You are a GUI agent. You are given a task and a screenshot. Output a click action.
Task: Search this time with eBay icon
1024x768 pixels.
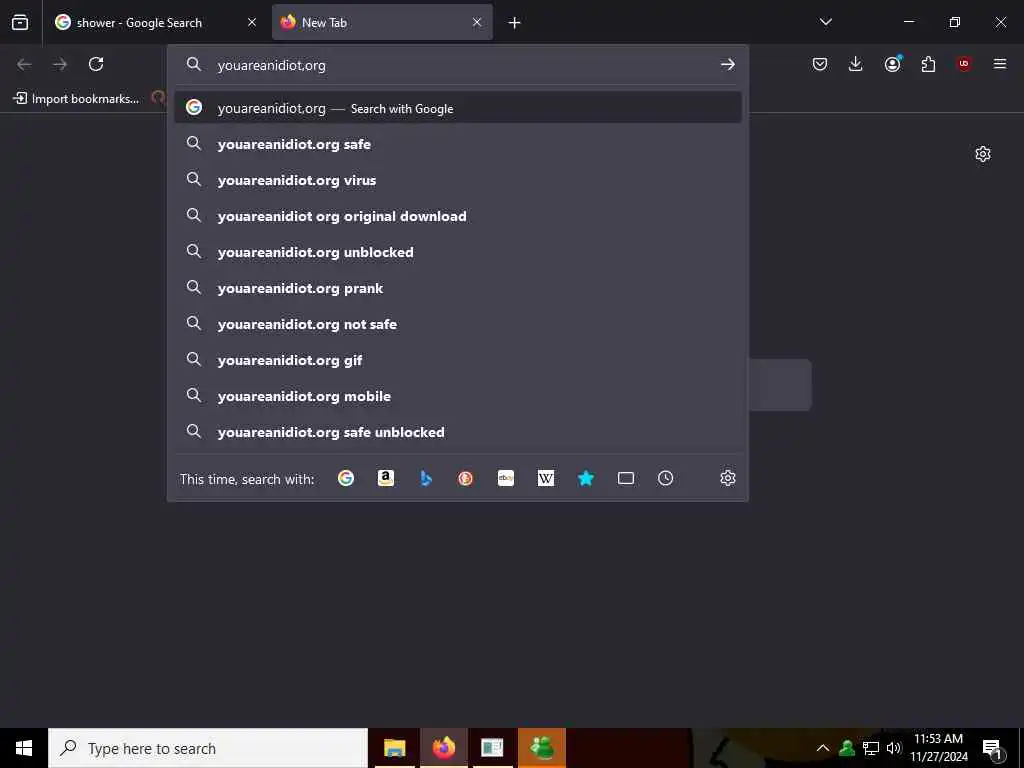(x=505, y=478)
